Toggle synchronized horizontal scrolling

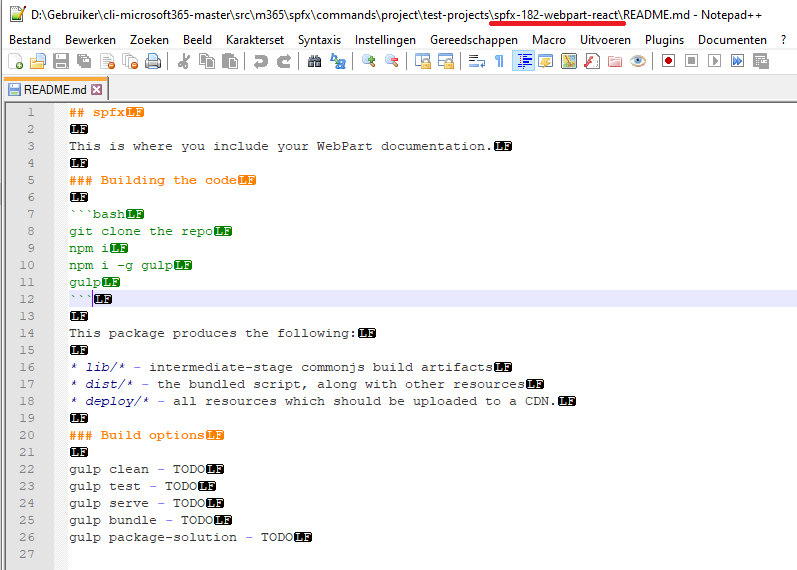click(446, 62)
